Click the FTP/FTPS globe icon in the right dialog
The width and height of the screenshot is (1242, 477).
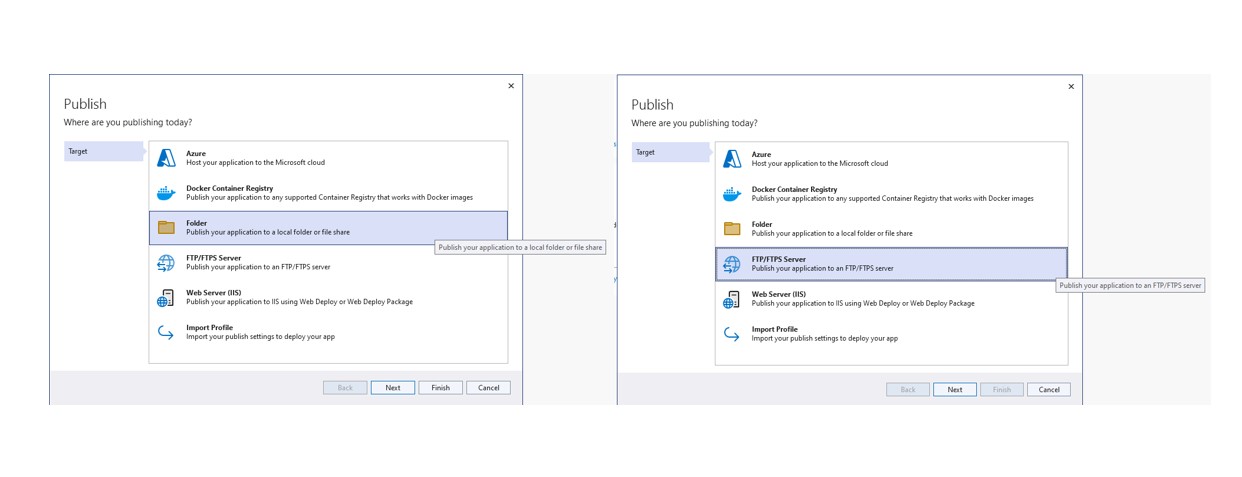pos(732,264)
